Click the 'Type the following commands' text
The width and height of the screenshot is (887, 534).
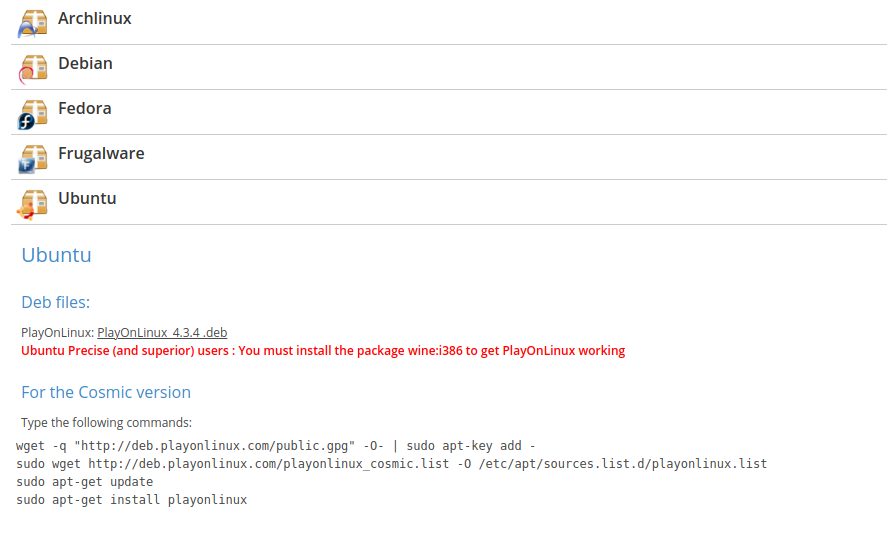106,423
